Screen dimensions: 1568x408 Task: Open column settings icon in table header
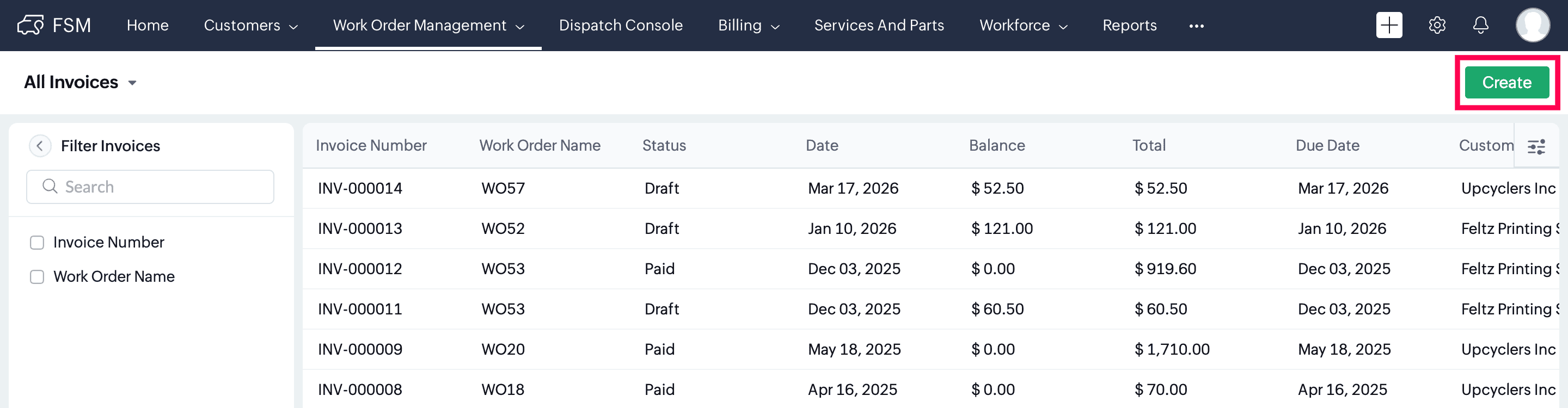point(1536,146)
